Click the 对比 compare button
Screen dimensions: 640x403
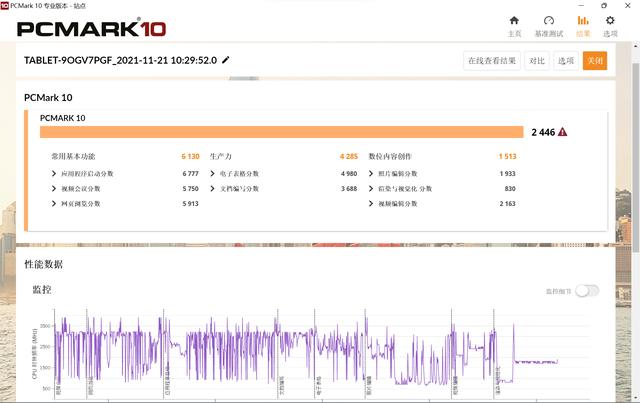[537, 60]
